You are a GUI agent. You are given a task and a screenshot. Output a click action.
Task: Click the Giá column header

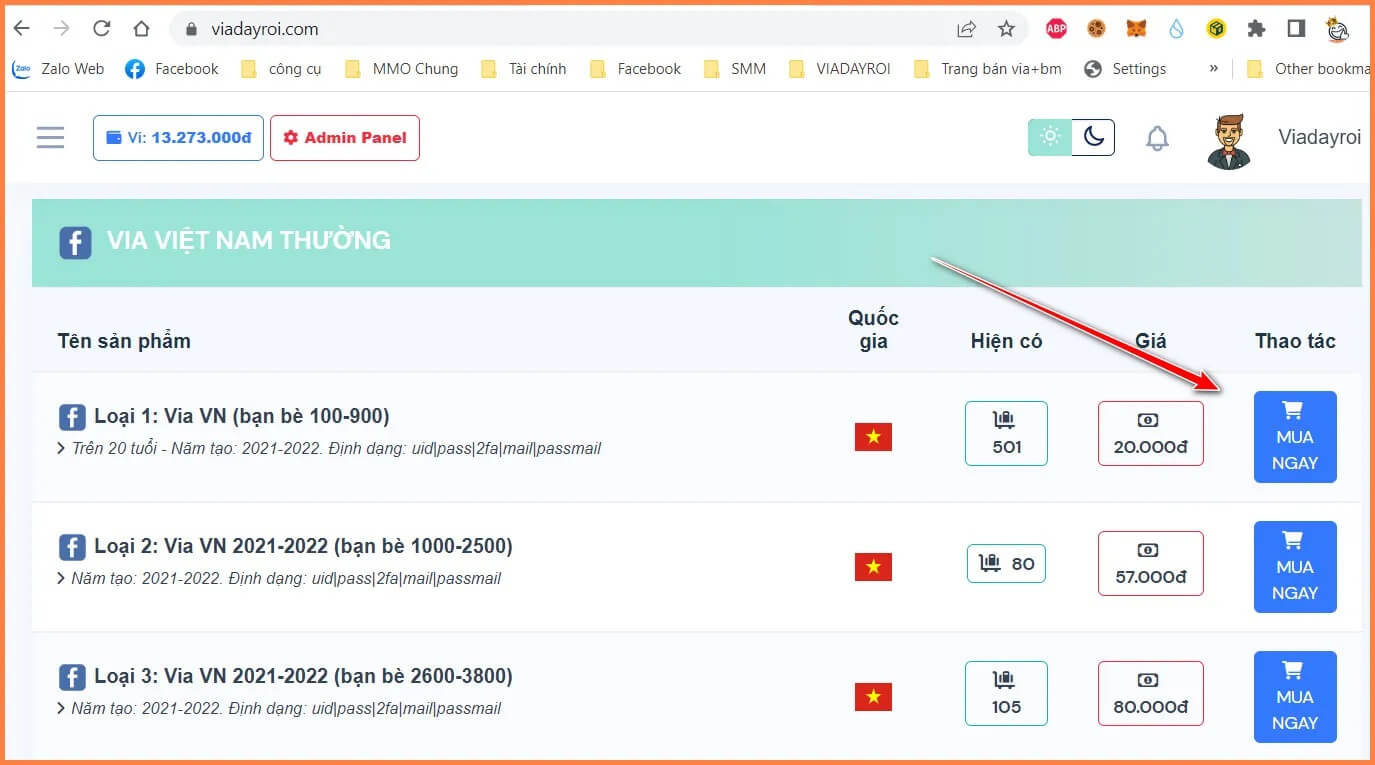coord(1150,341)
